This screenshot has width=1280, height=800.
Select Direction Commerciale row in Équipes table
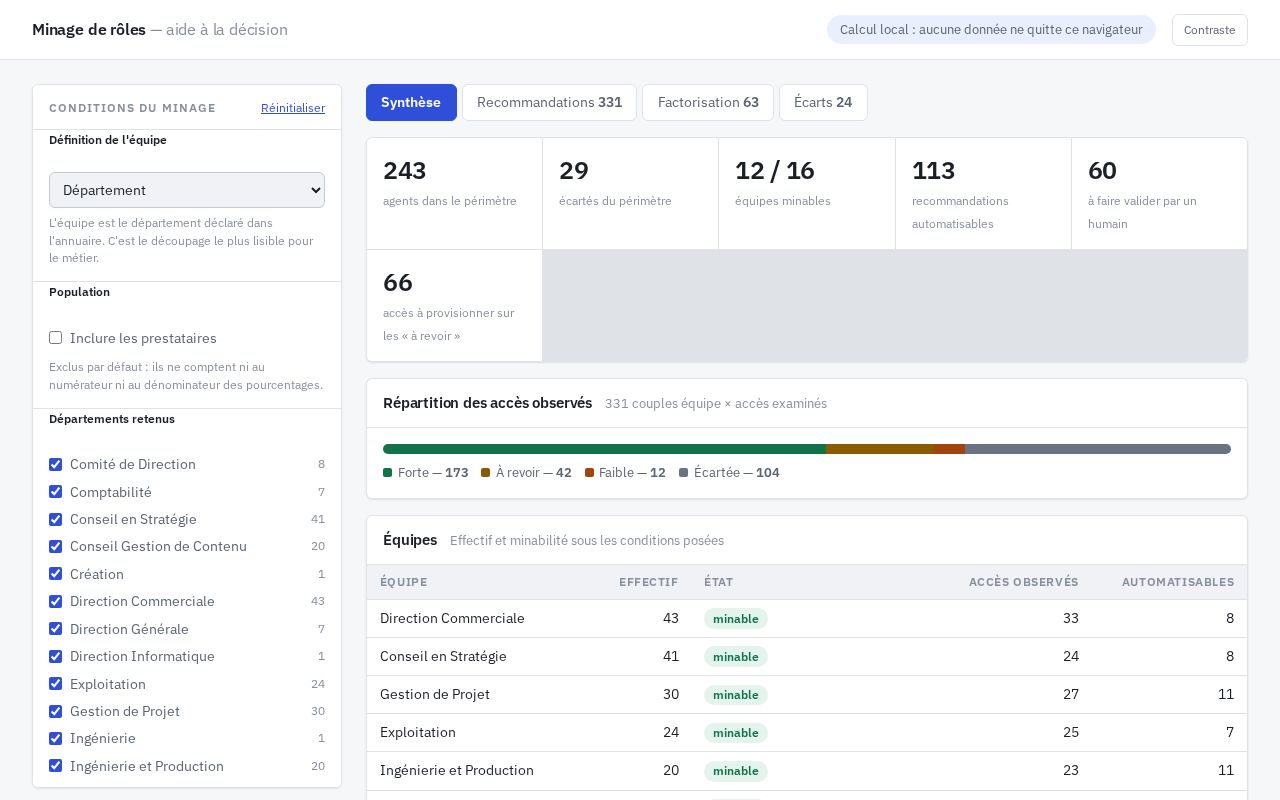click(807, 618)
